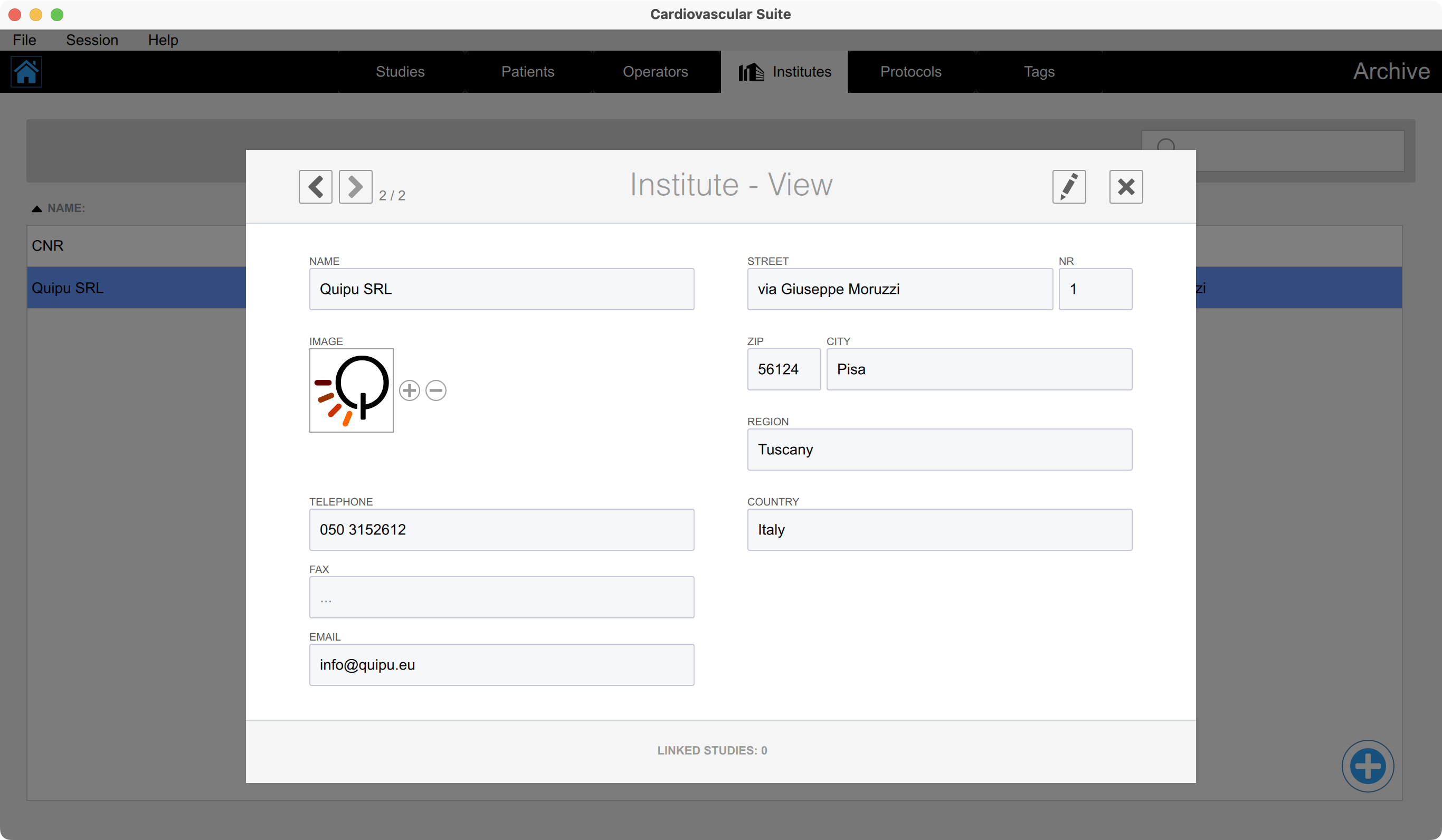Remove image with the minus icon
The height and width of the screenshot is (840, 1442).
click(x=436, y=390)
